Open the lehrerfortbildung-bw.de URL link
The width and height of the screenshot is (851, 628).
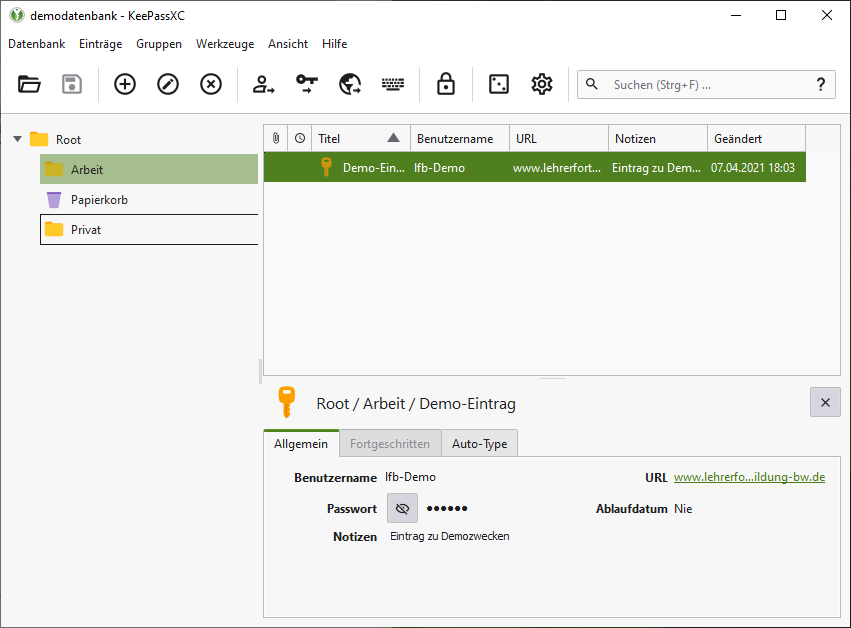[x=749, y=478]
